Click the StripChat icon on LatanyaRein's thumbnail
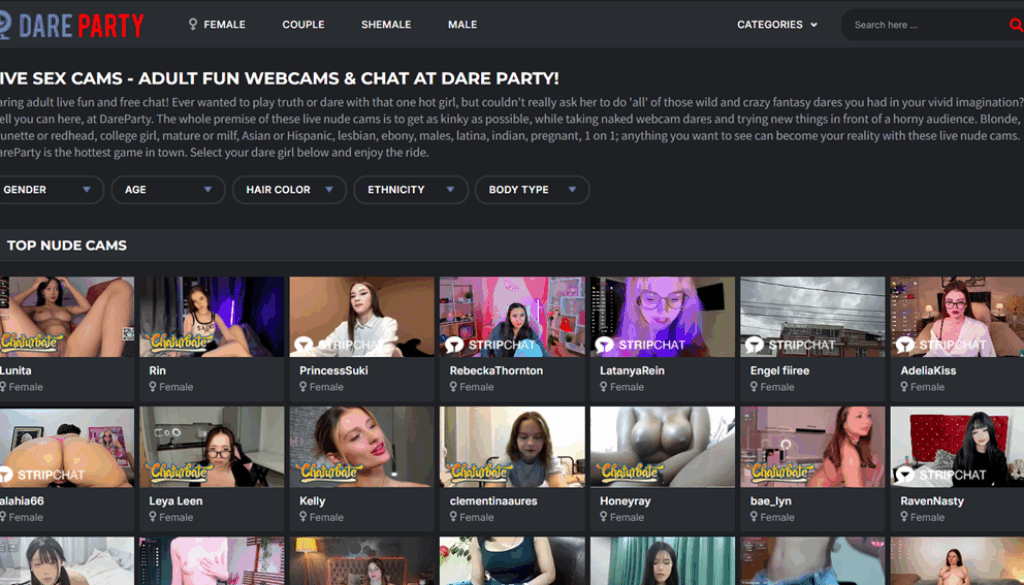The width and height of the screenshot is (1024, 585). (606, 343)
